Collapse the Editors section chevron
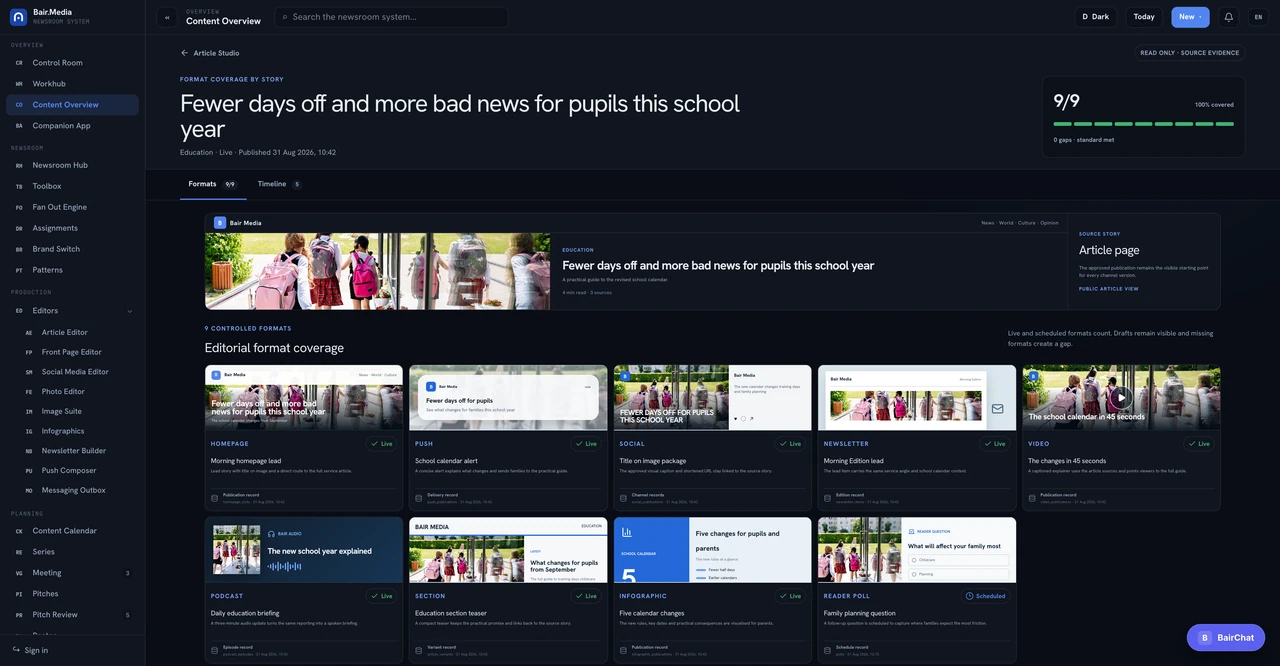1280x666 pixels. 129,311
